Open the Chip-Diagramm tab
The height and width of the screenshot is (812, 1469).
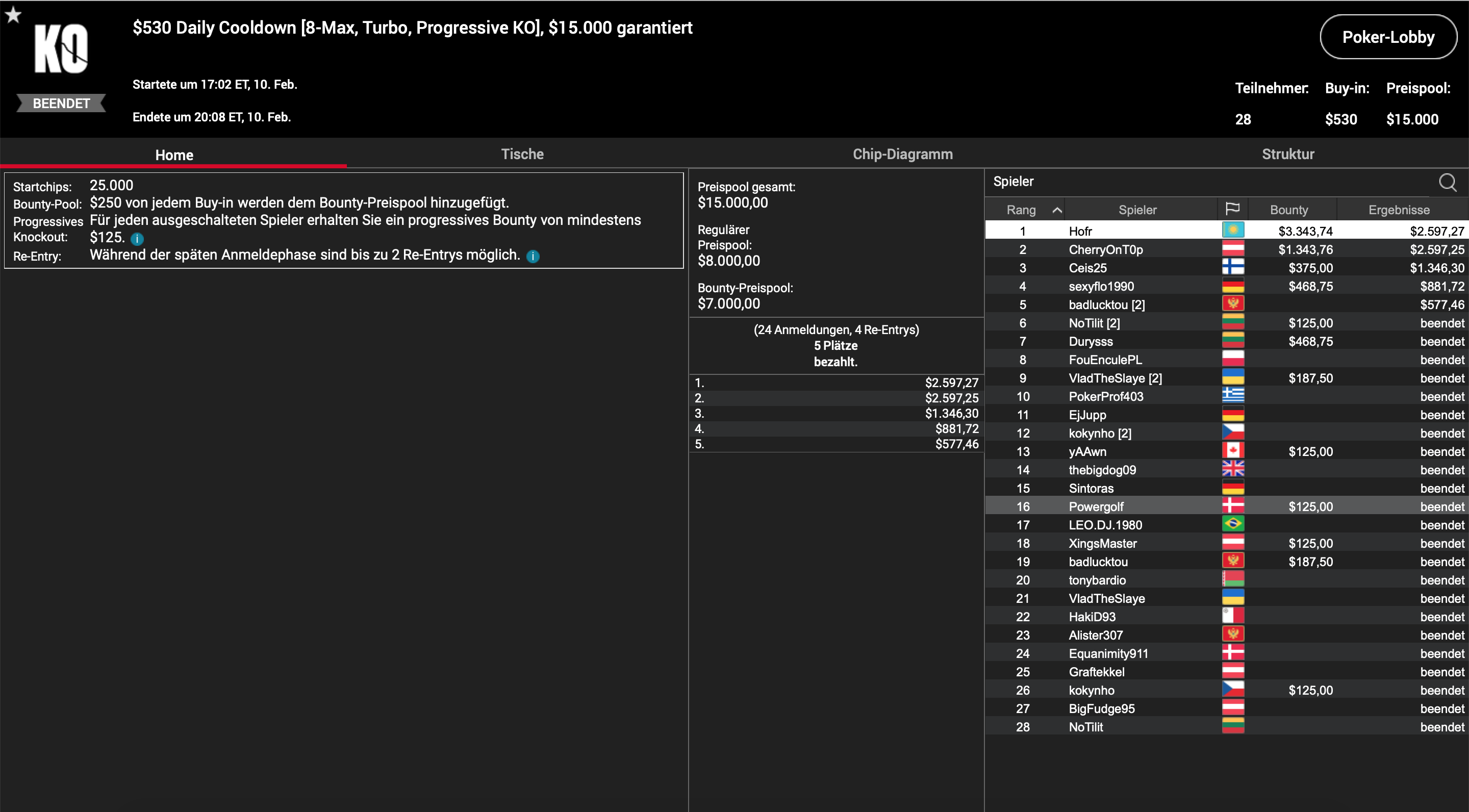902,154
